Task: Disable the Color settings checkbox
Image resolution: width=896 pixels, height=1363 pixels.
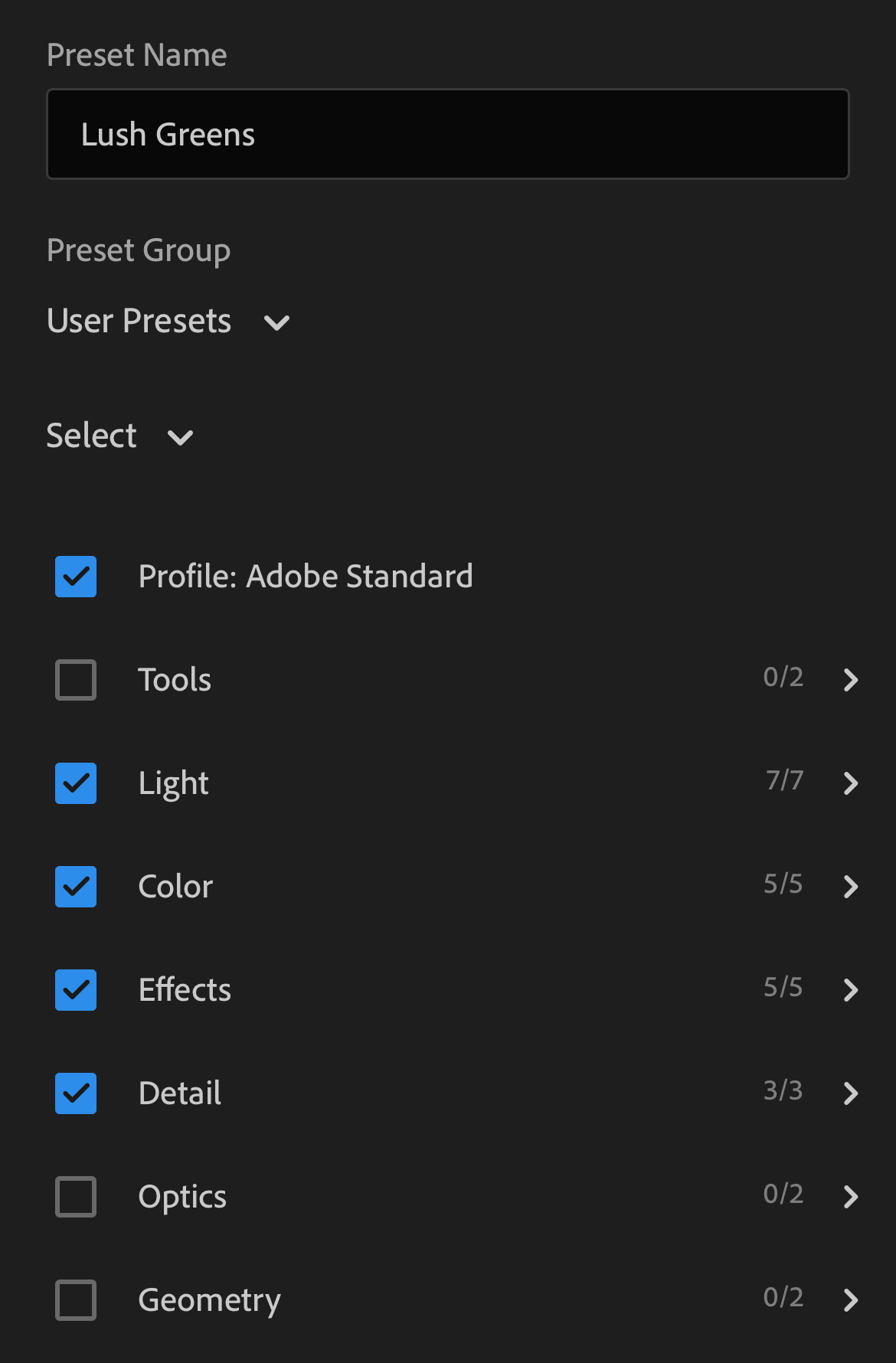Action: click(76, 887)
